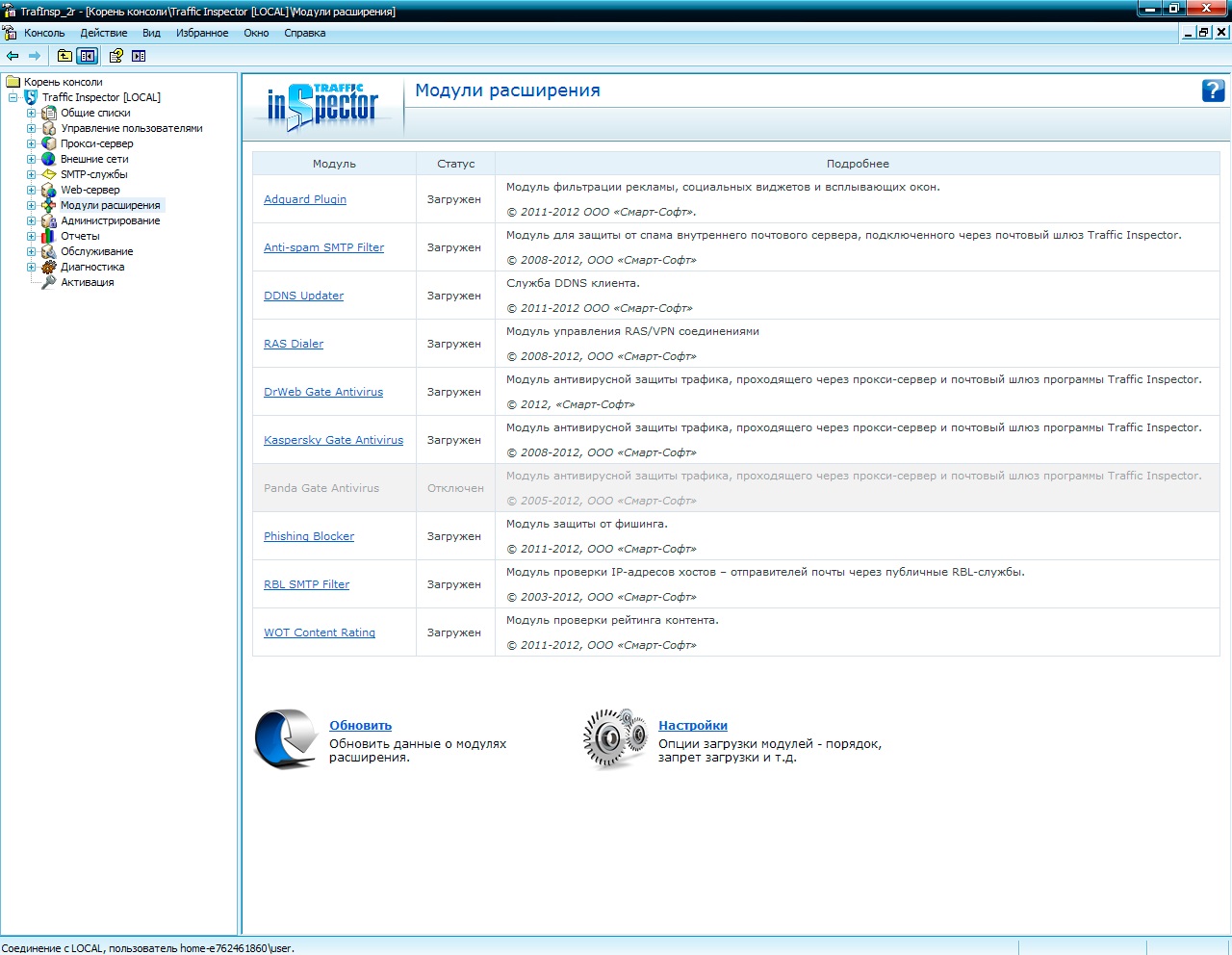The width and height of the screenshot is (1232, 955).
Task: Click the Обслуживание tree icon
Action: pos(49,251)
